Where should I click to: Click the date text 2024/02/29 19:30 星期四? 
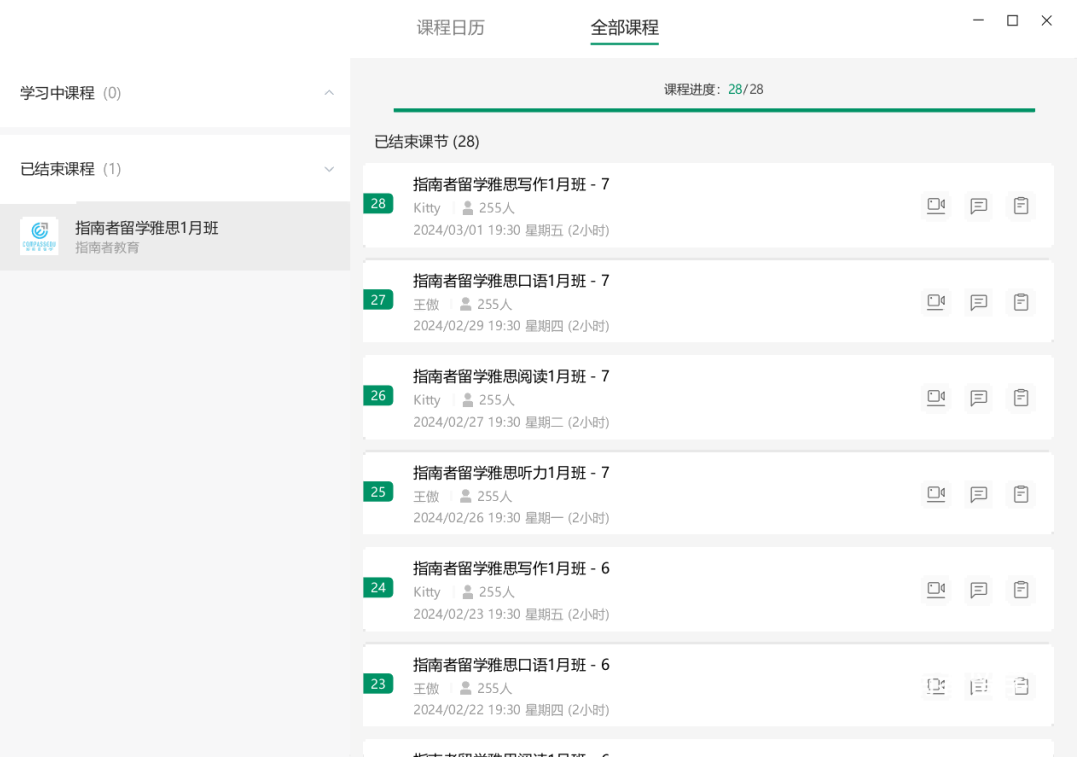click(x=488, y=326)
